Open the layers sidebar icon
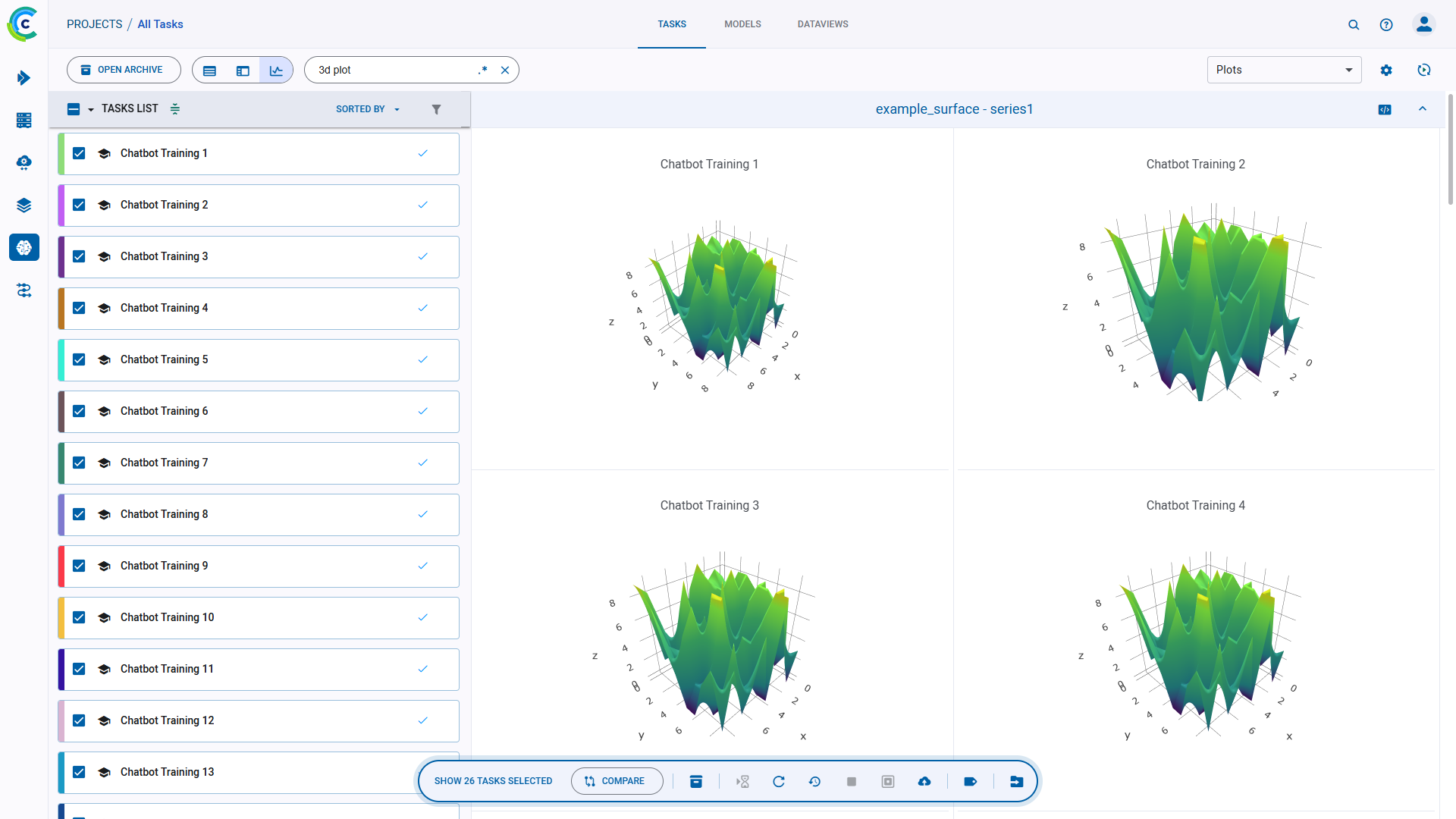The image size is (1456, 819). [24, 205]
